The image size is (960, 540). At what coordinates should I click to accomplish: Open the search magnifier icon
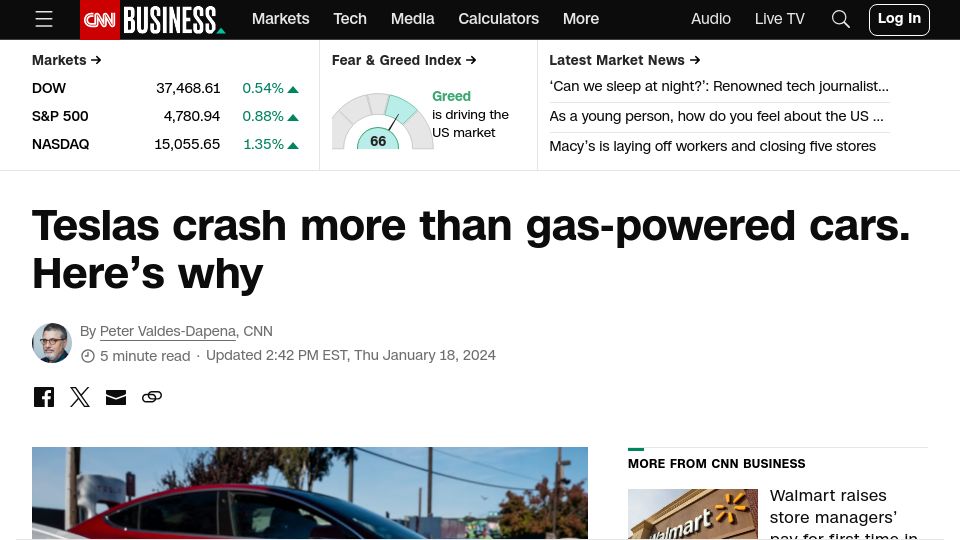point(841,19)
